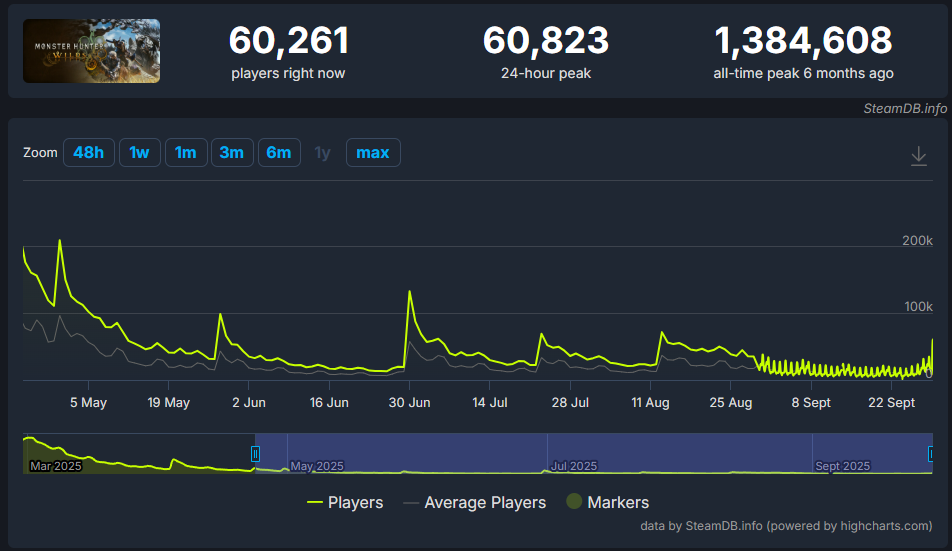952x551 pixels.
Task: Switch zoom to 1m
Action: click(185, 152)
